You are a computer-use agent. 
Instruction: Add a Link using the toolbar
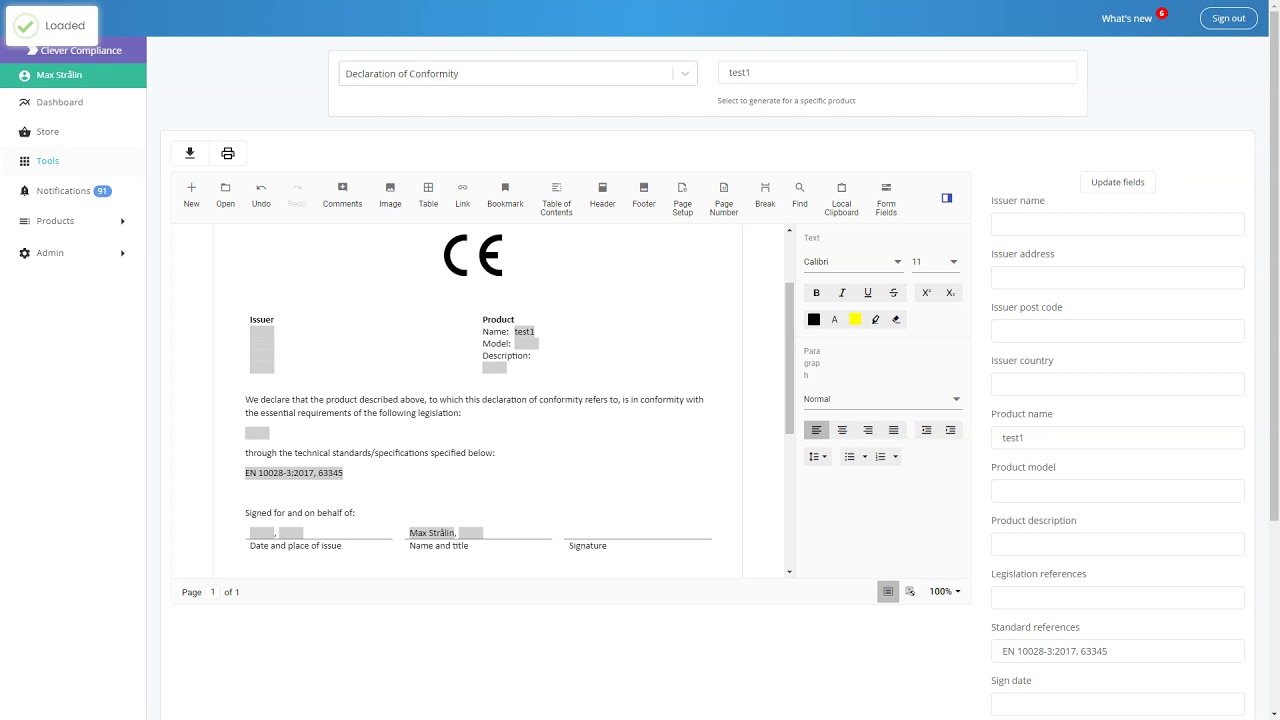pyautogui.click(x=462, y=195)
